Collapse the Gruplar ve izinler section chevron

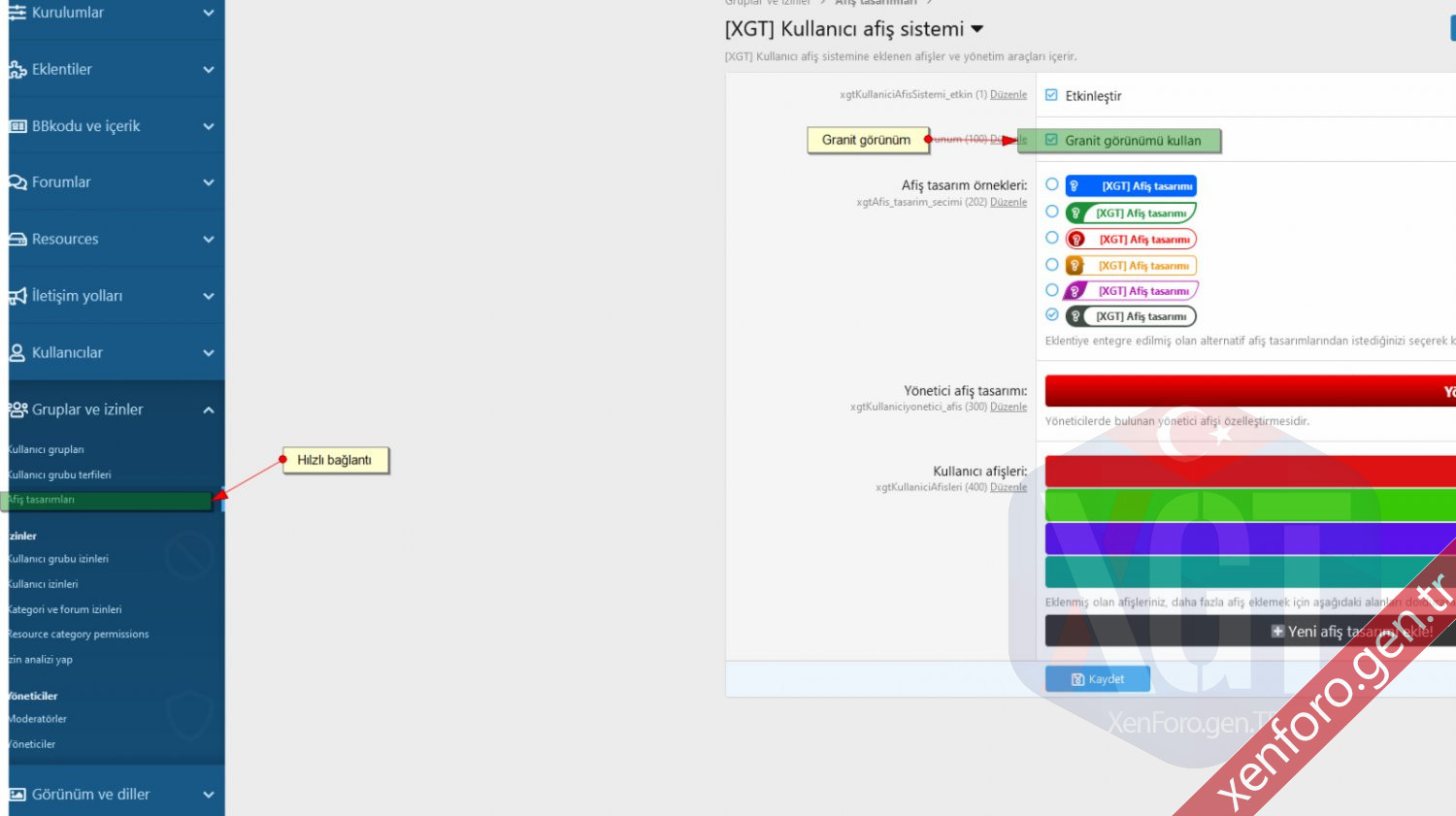[x=209, y=409]
